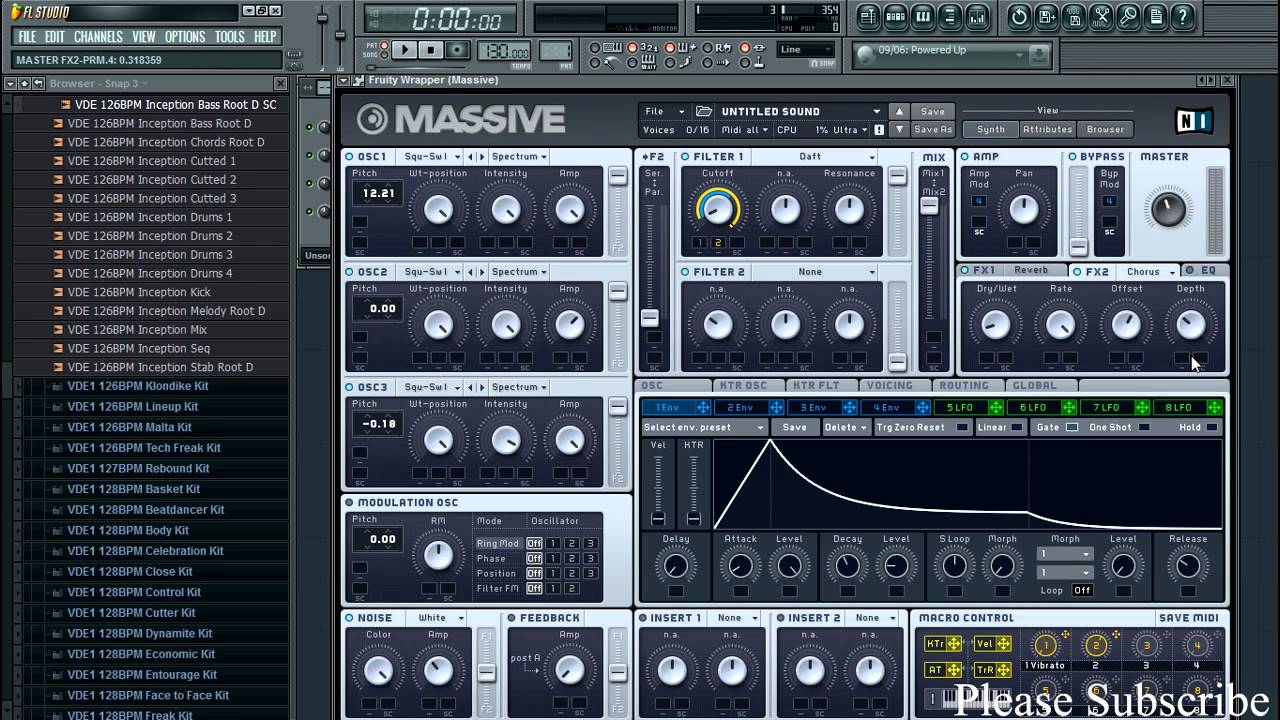Image resolution: width=1280 pixels, height=720 pixels.
Task: Open the OPTIONS menu
Action: tap(185, 37)
